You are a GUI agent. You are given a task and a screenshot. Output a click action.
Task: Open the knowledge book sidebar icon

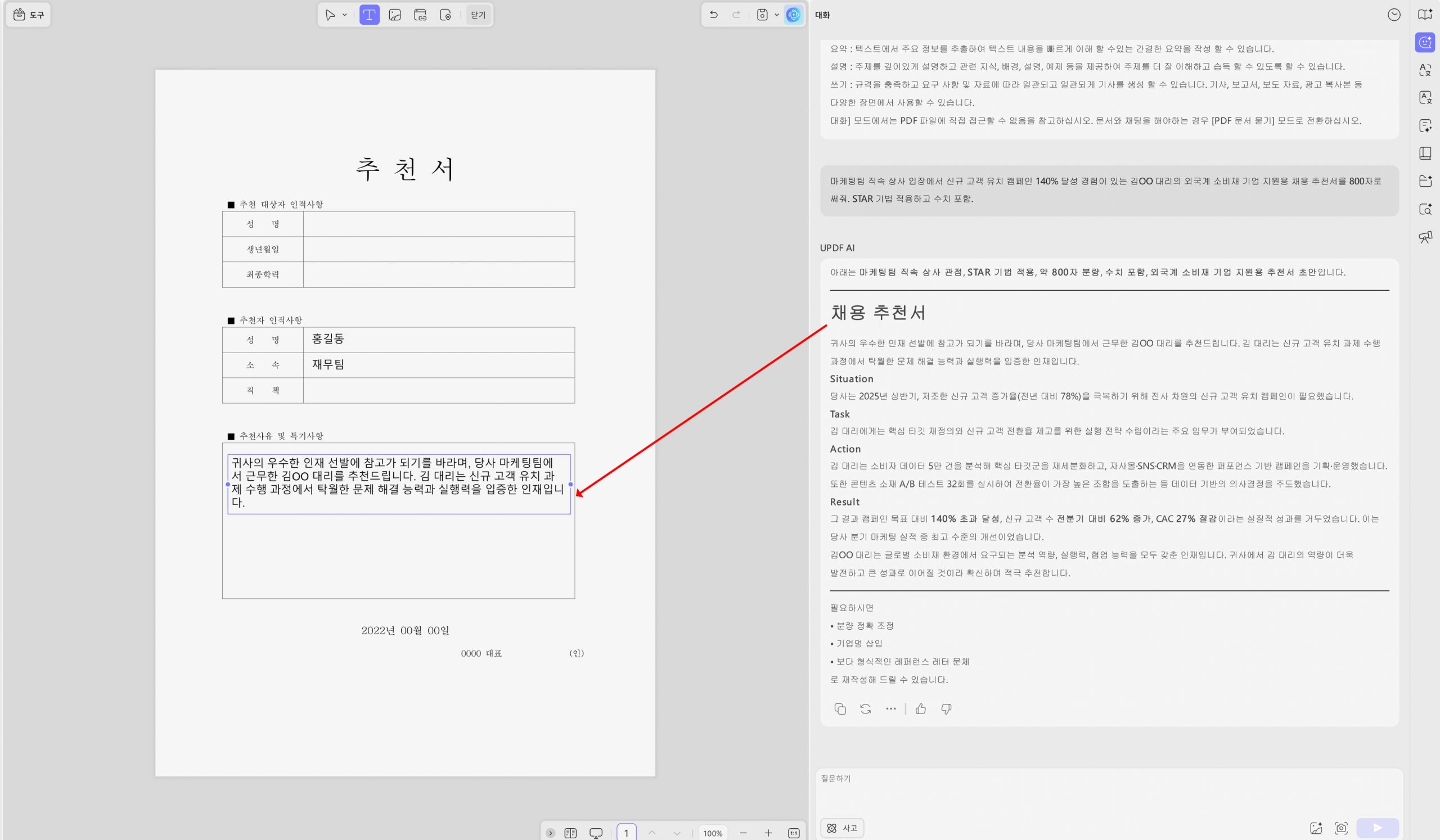point(1425,153)
